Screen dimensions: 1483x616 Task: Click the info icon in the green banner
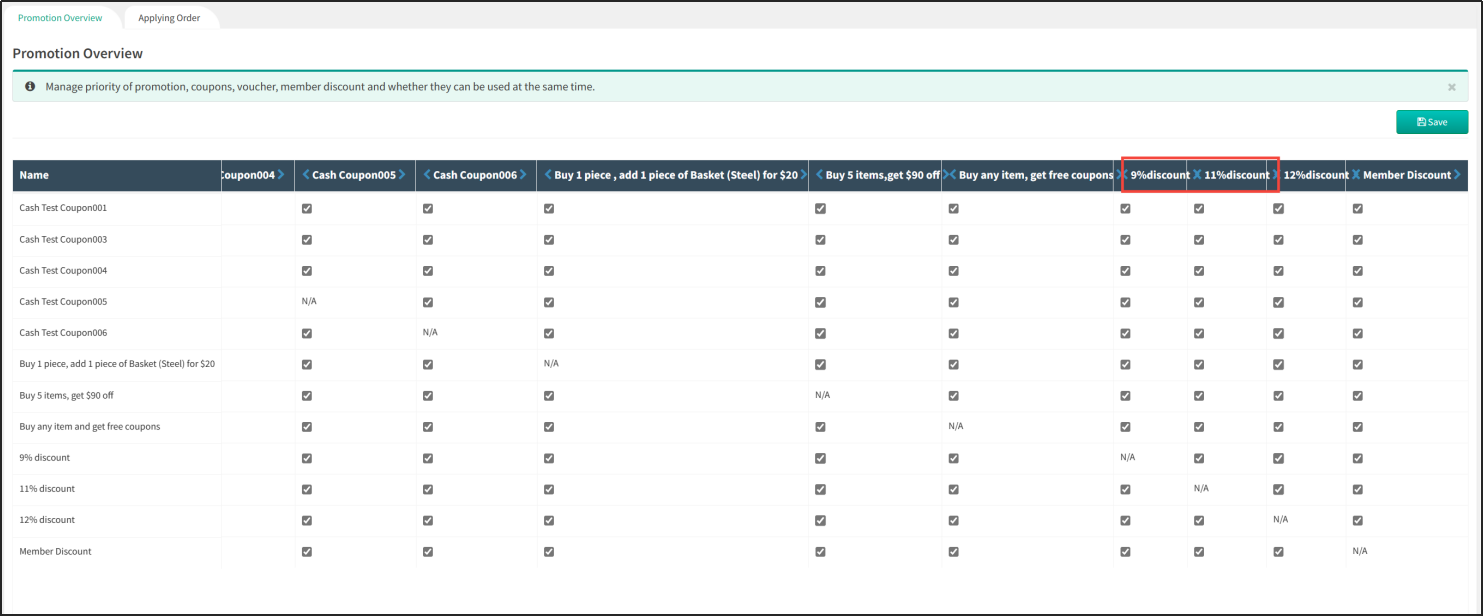pos(30,87)
